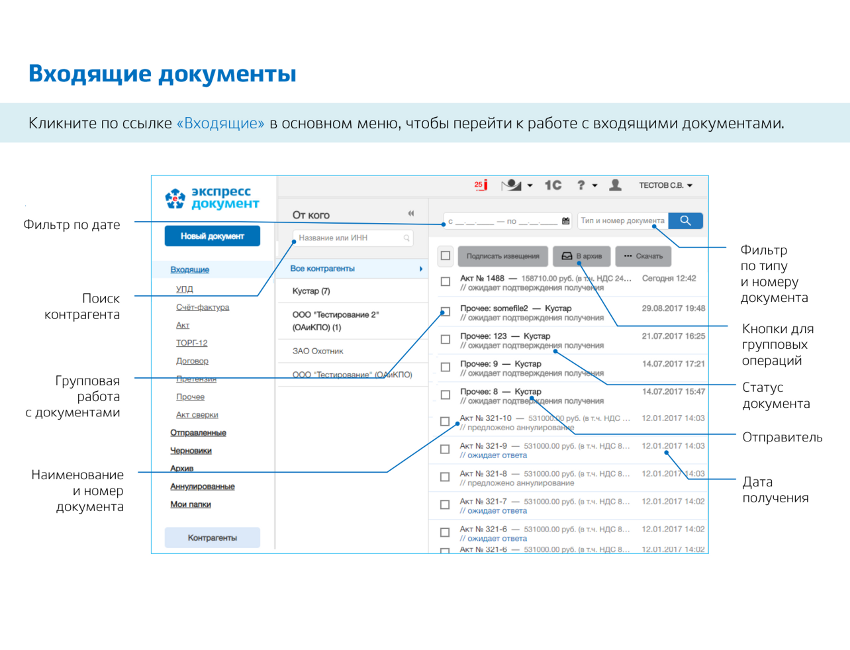This screenshot has height=650, width=850.
Task: Open the Прочее link in sidebar
Action: tap(190, 396)
